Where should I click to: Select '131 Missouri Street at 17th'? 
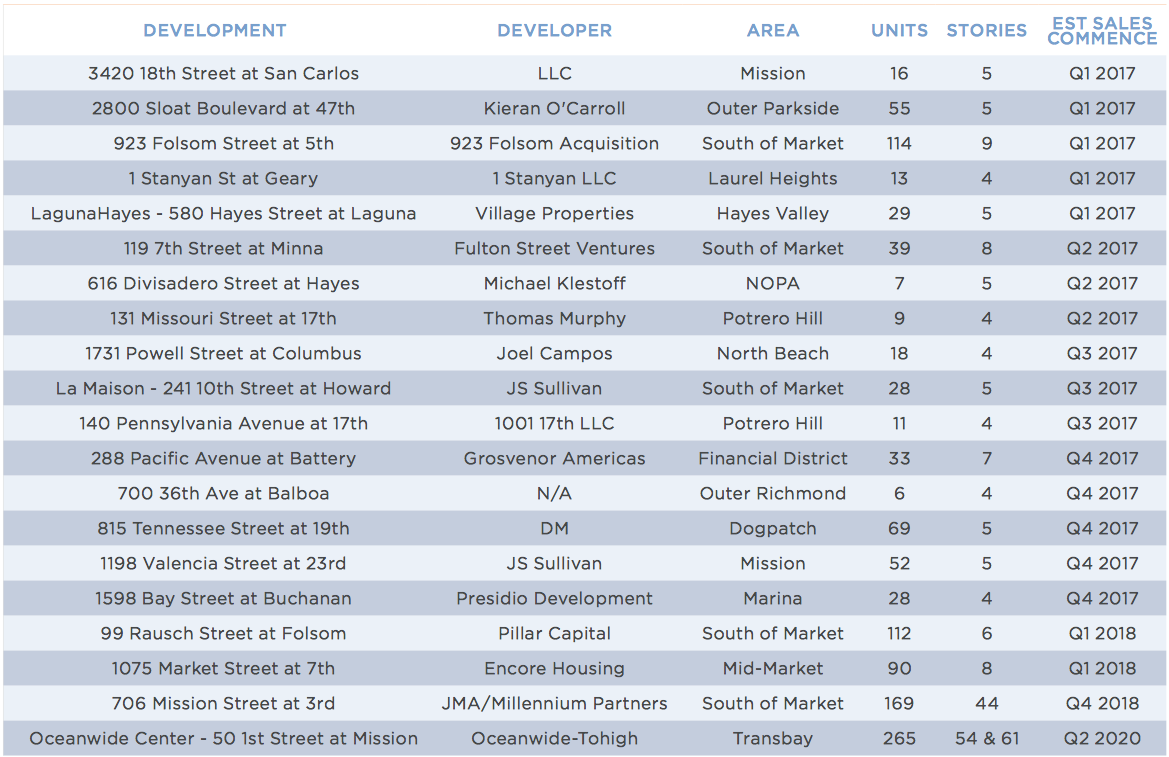click(223, 318)
